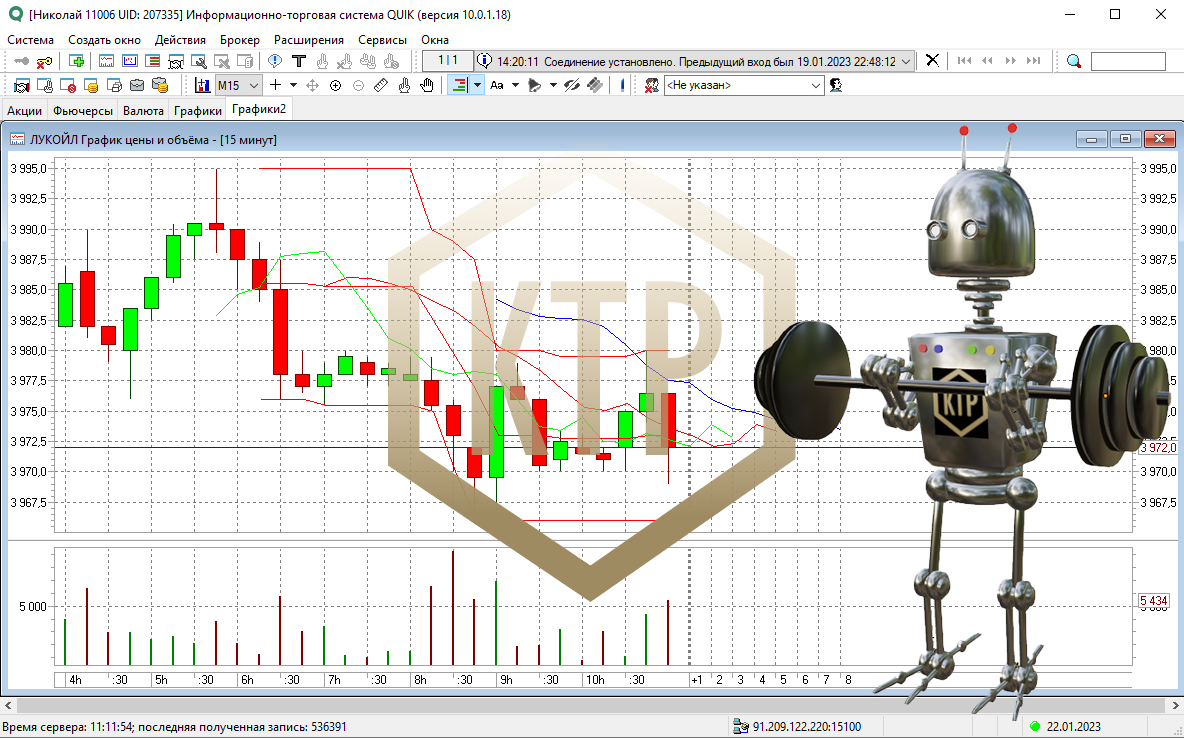Toggle the crossed-eye visibility icon
This screenshot has height=738, width=1184.
[572, 85]
